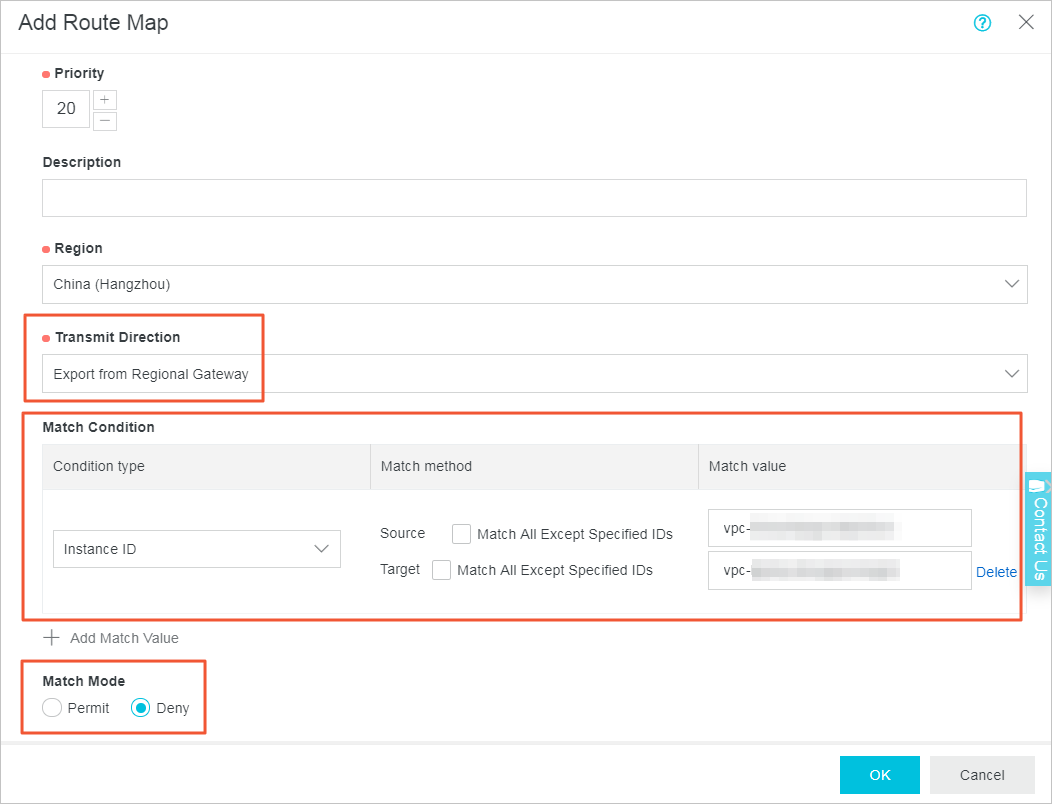
Task: Open the Region dropdown
Action: [x=534, y=284]
